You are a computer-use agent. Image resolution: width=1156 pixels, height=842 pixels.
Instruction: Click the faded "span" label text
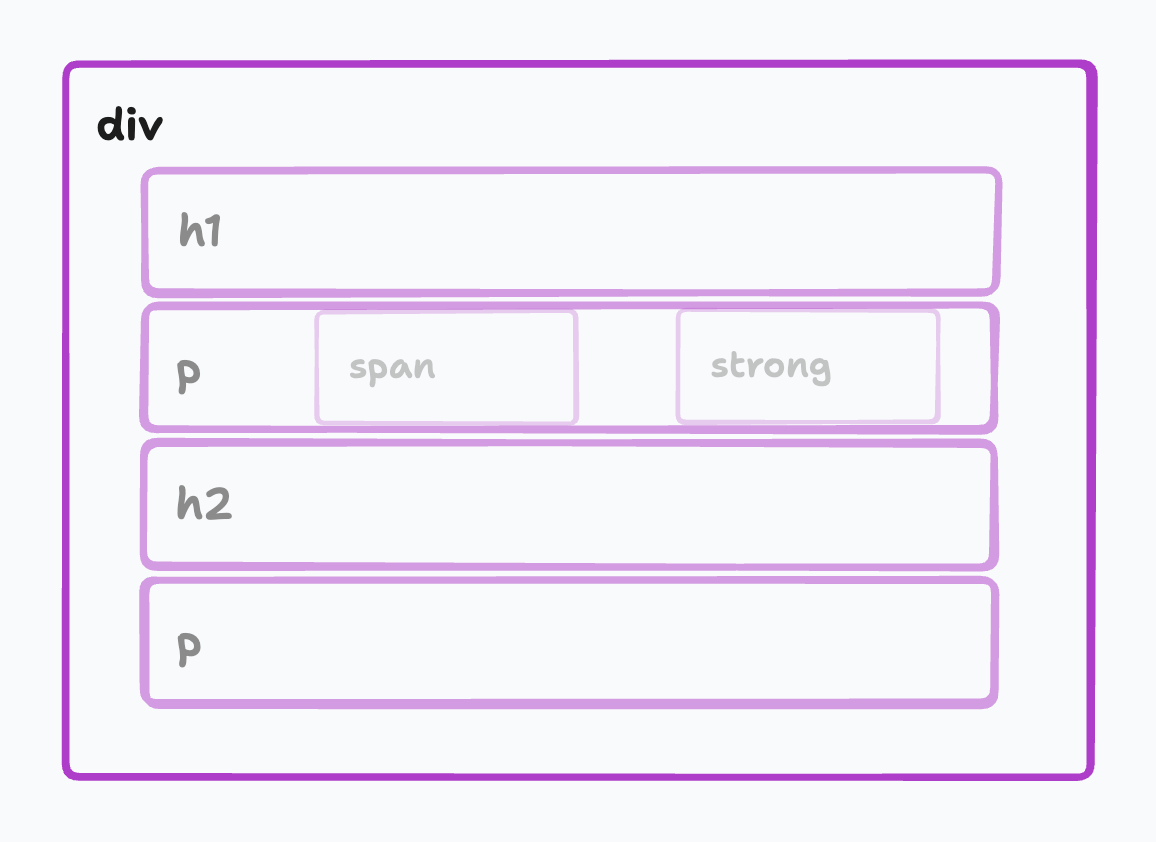point(392,367)
